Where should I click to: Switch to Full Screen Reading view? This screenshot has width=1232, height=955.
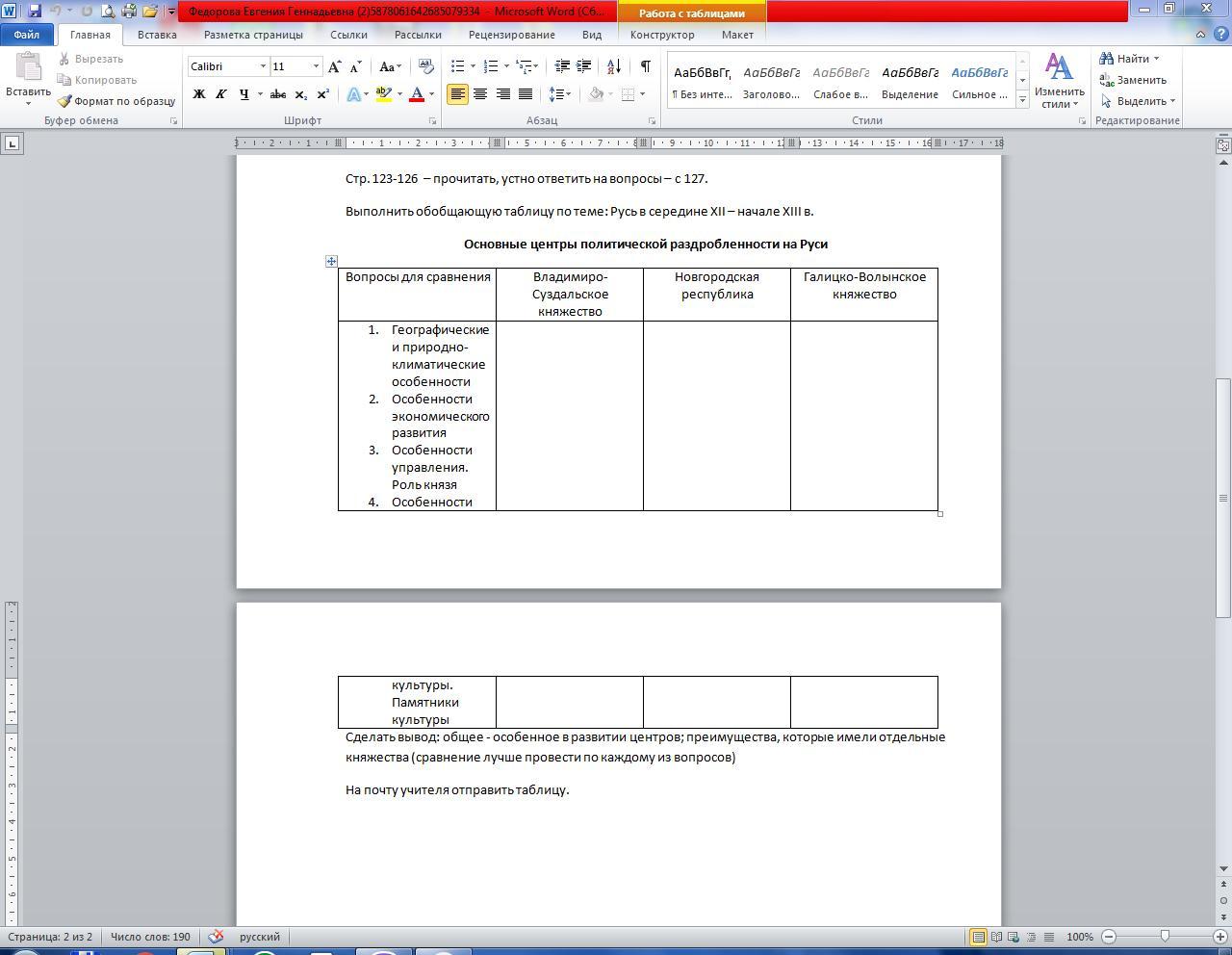point(997,937)
